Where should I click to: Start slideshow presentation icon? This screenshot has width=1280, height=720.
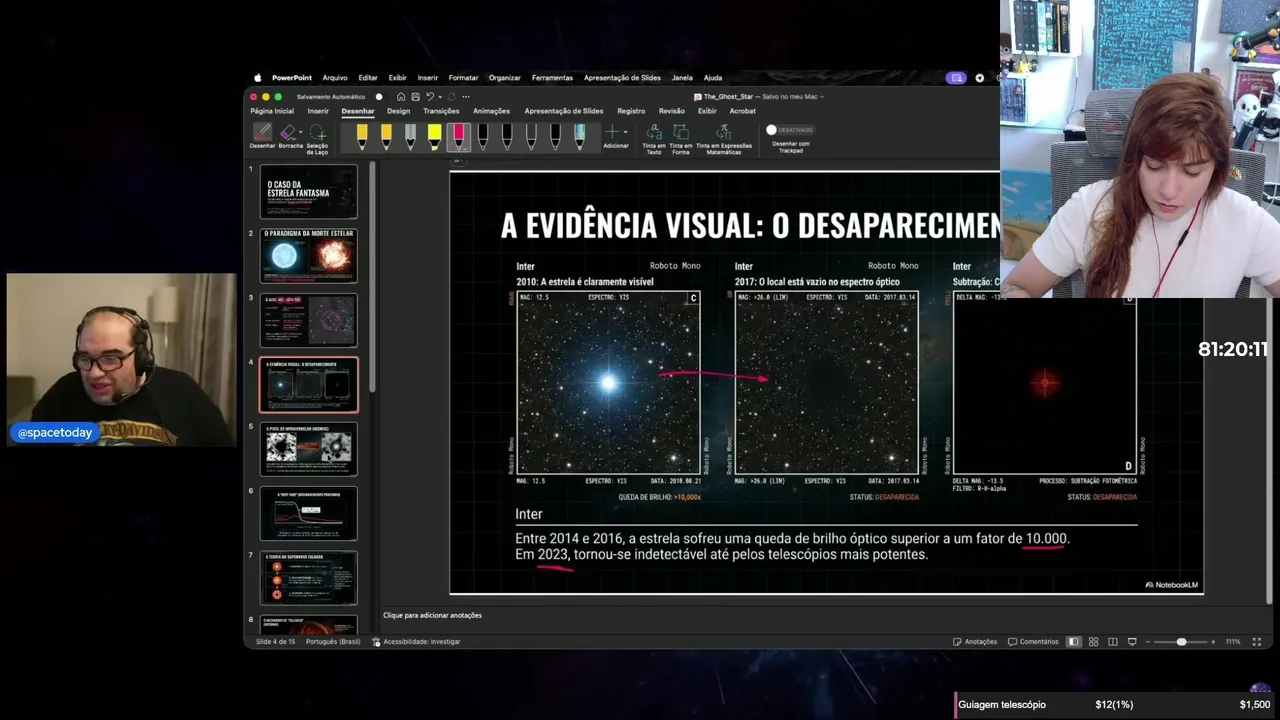click(x=1132, y=641)
